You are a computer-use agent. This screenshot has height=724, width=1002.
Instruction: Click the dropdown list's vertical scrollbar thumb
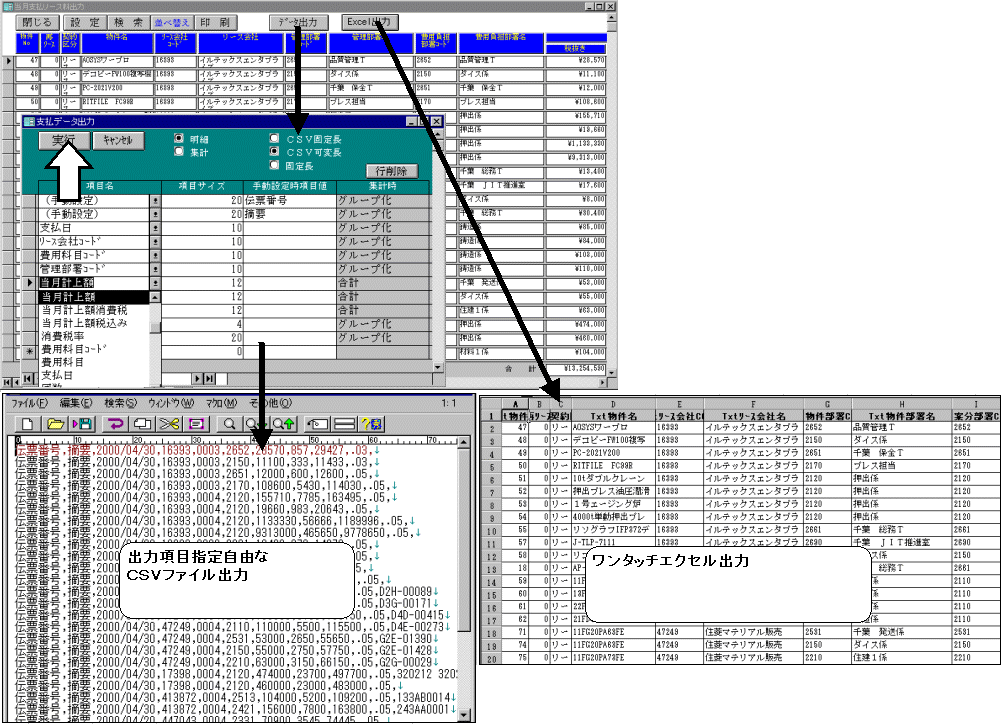[x=155, y=327]
